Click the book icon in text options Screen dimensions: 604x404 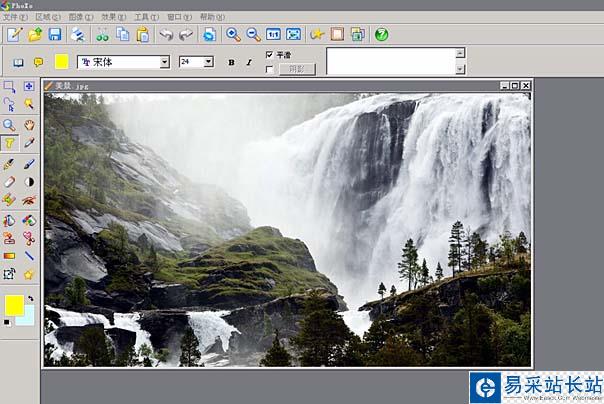[x=18, y=62]
